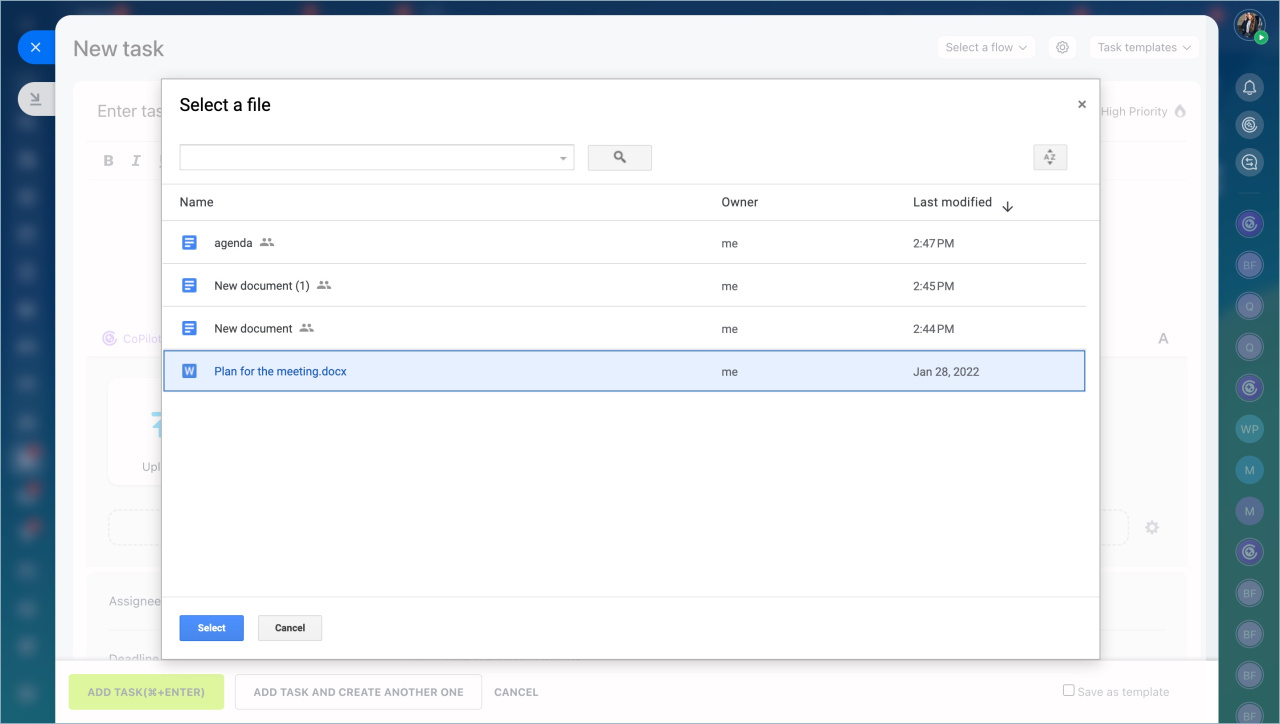Viewport: 1280px width, 724px height.
Task: Open the user profile avatar
Action: click(1249, 25)
